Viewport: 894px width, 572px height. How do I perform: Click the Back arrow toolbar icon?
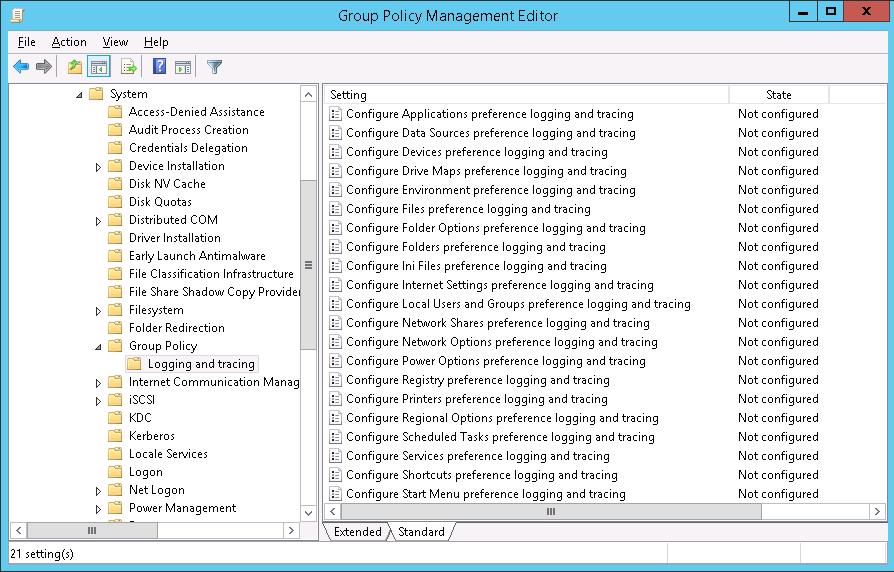point(21,67)
